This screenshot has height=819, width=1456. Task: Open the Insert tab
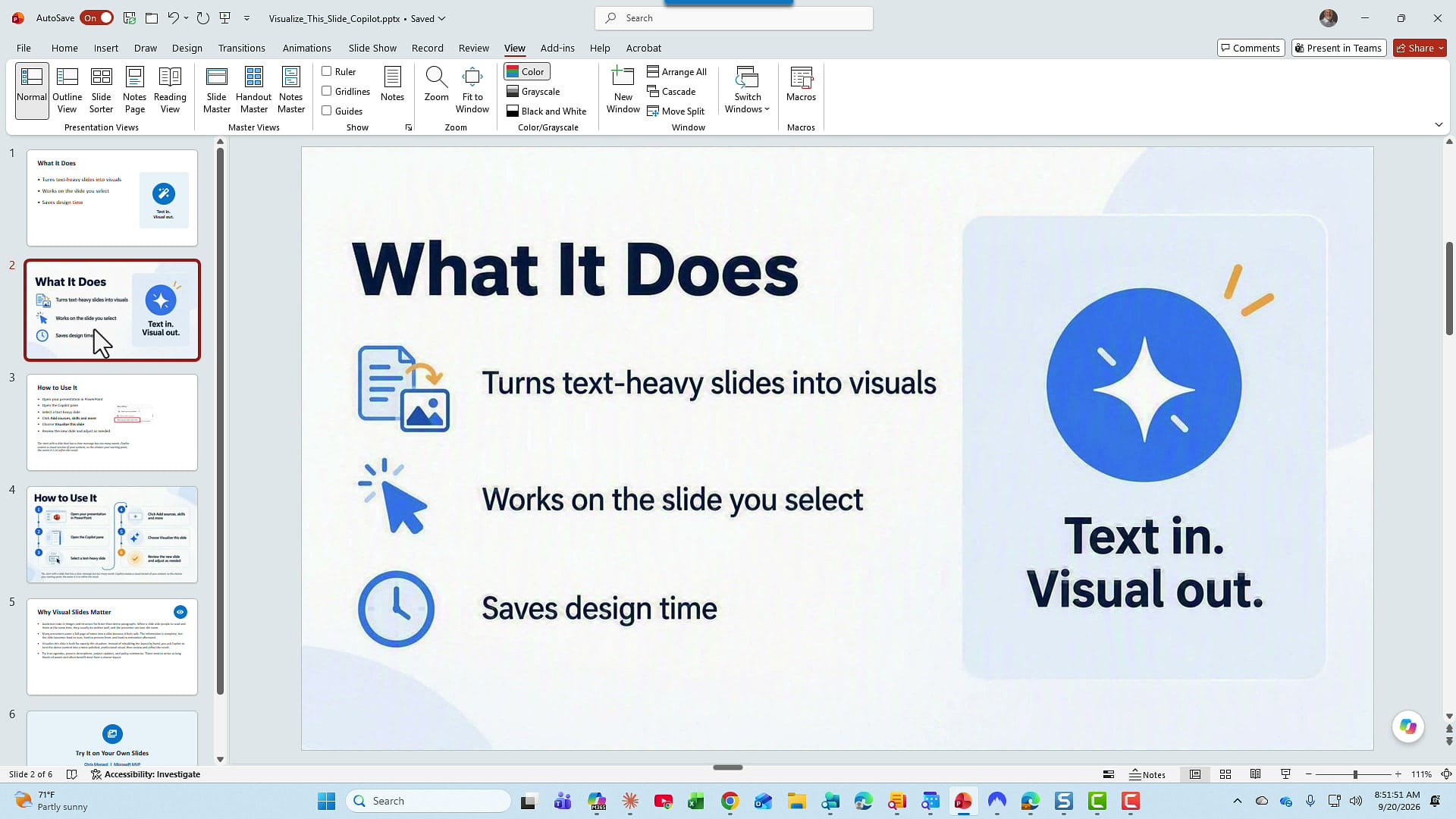pos(106,48)
